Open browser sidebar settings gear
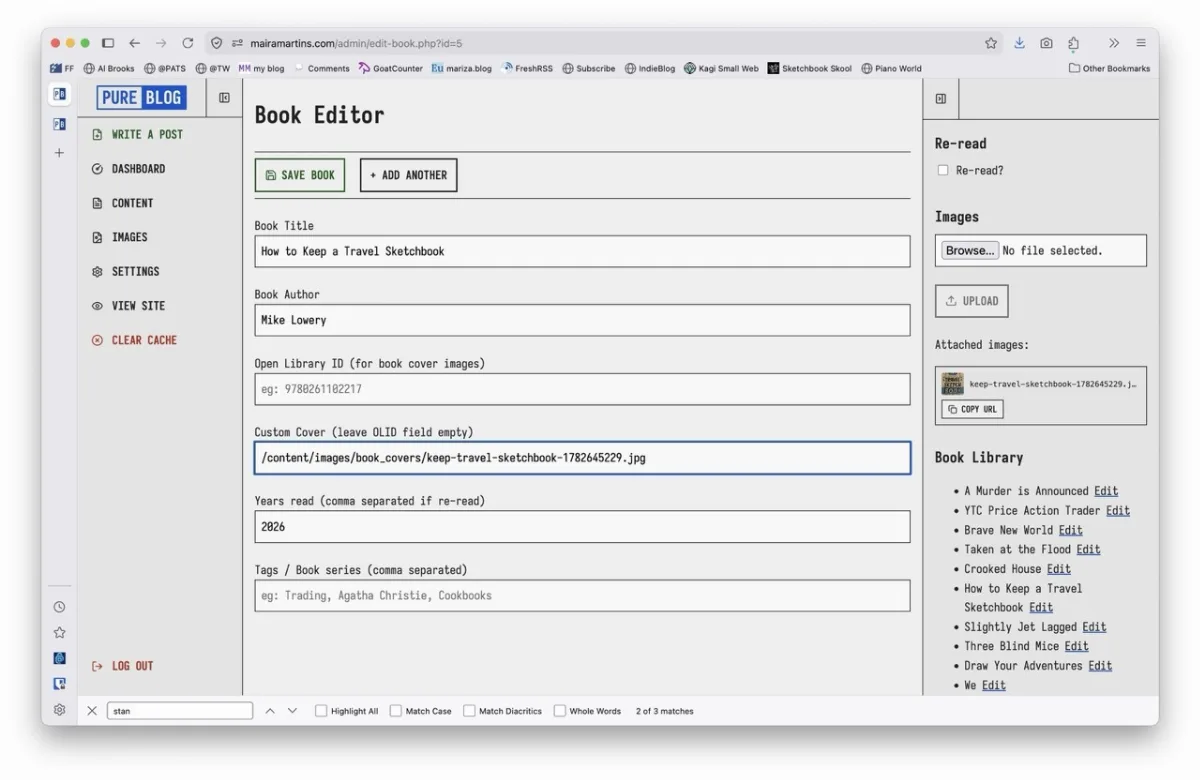The image size is (1200, 780). 59,710
